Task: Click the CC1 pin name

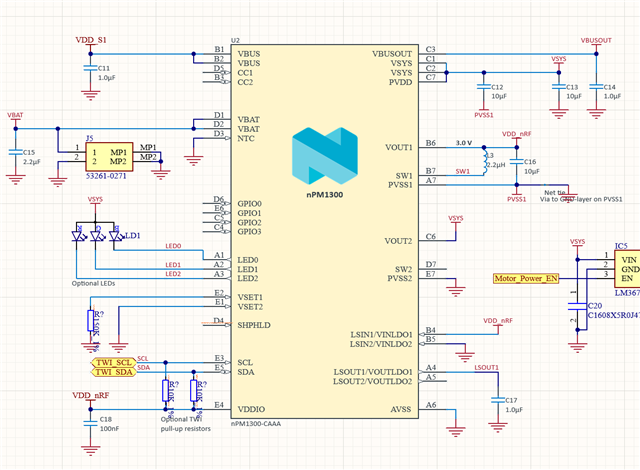Action: 245,73
